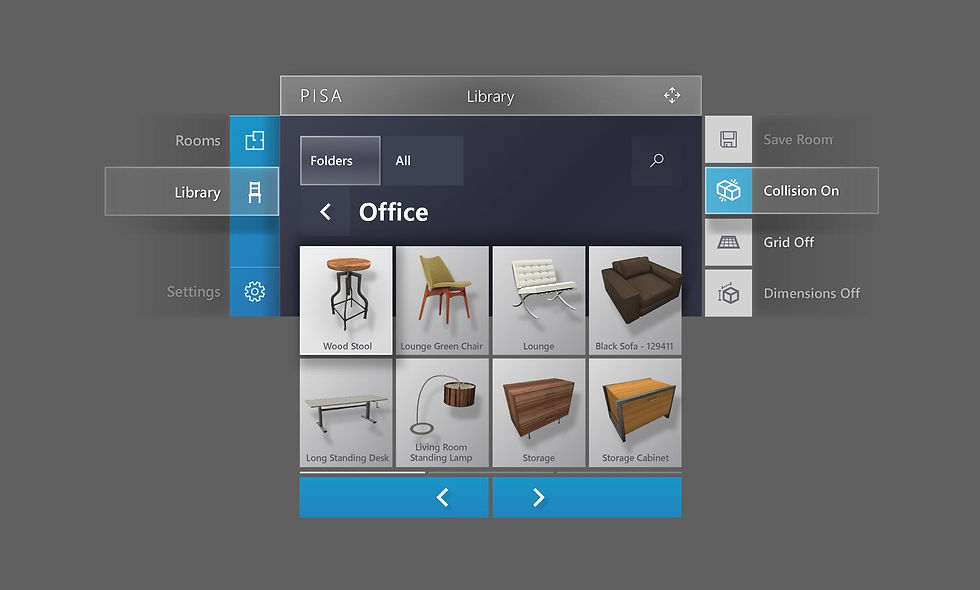
Task: Toggle the Collision On cube icon
Action: coord(728,191)
